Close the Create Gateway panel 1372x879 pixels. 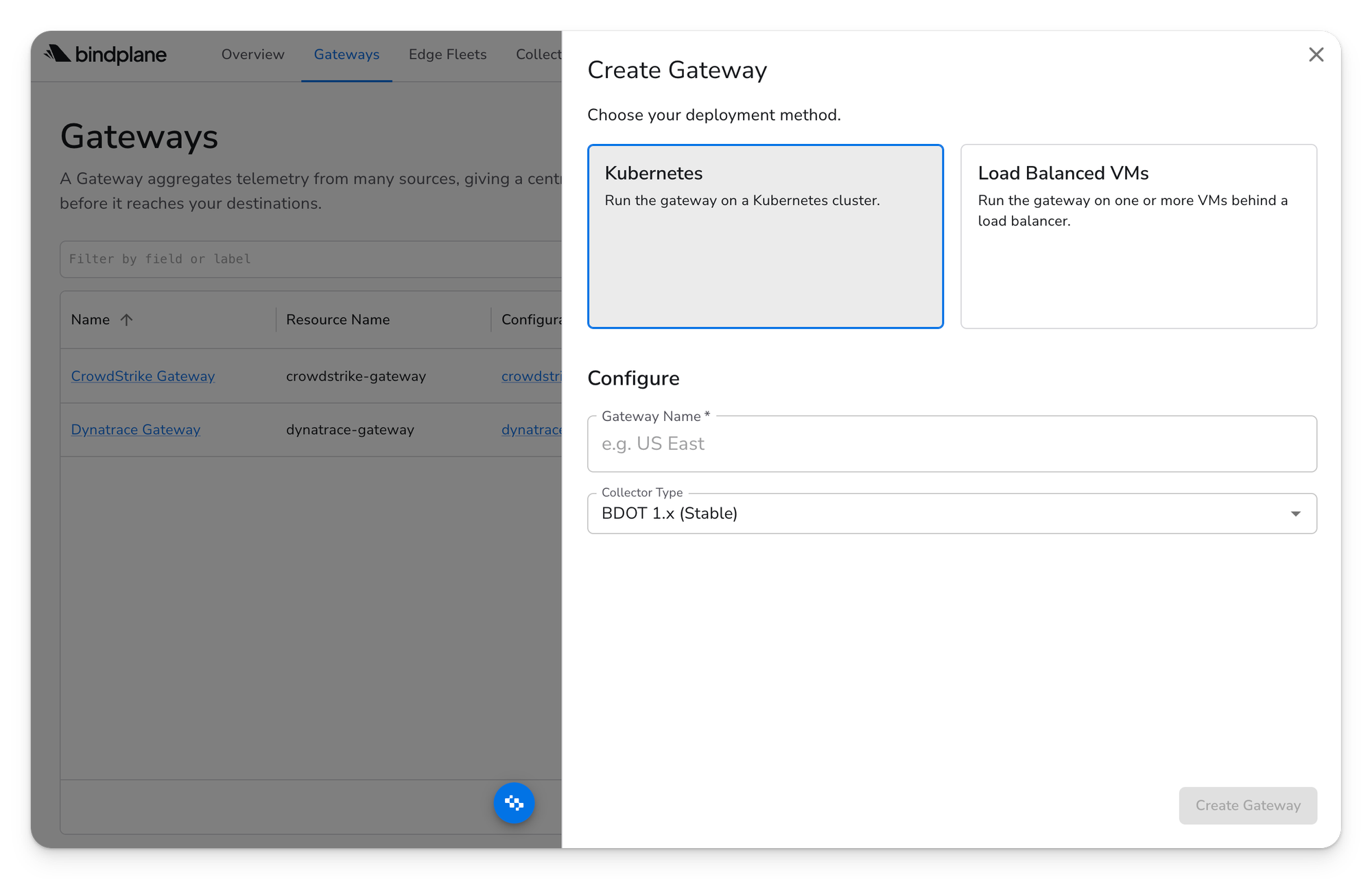[x=1316, y=55]
